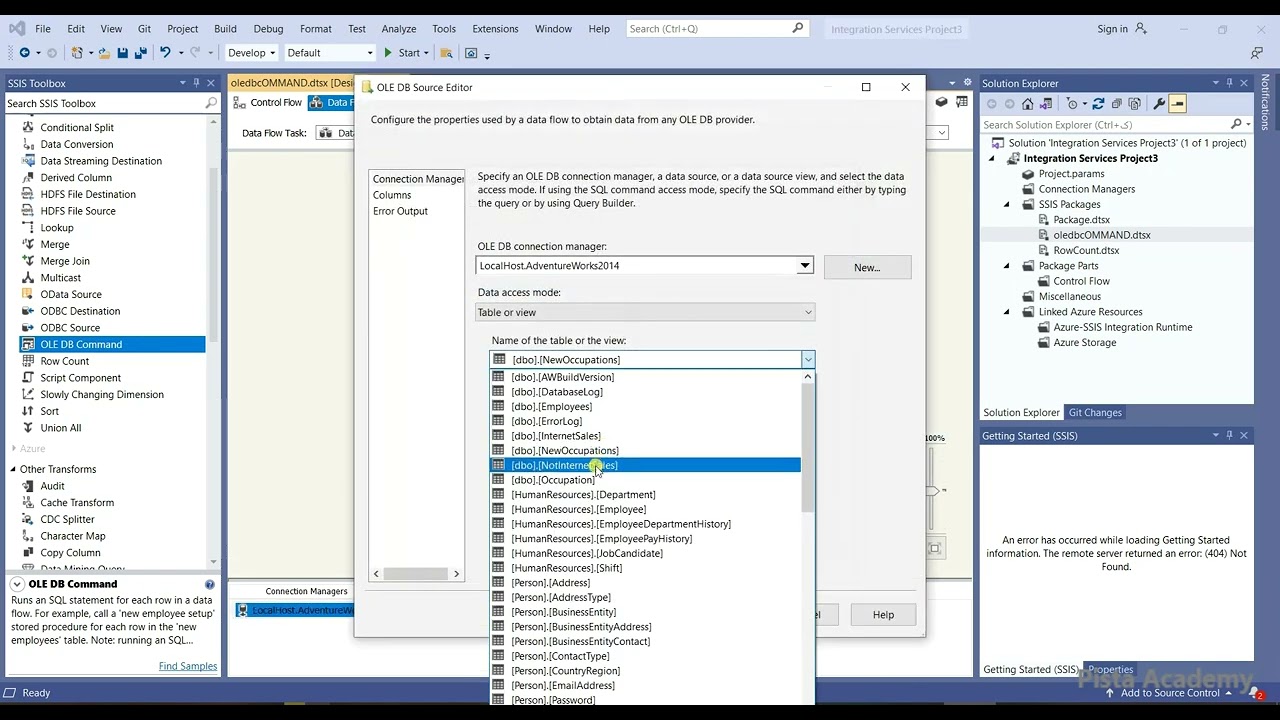Open the OLE DB connection manager dropdown
The image size is (1280, 720).
(x=804, y=266)
